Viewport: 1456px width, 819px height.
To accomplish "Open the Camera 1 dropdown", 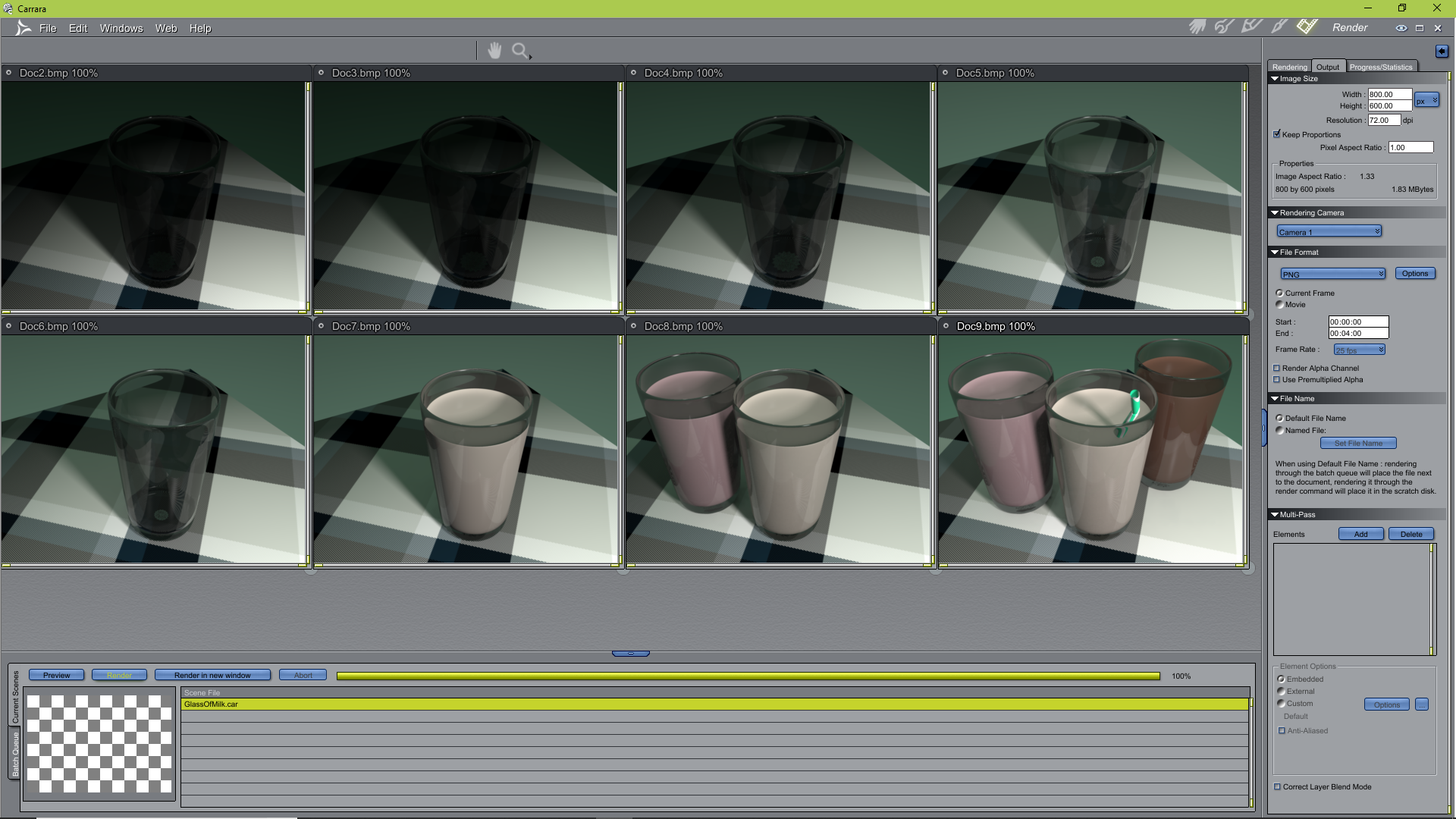I will [x=1329, y=231].
